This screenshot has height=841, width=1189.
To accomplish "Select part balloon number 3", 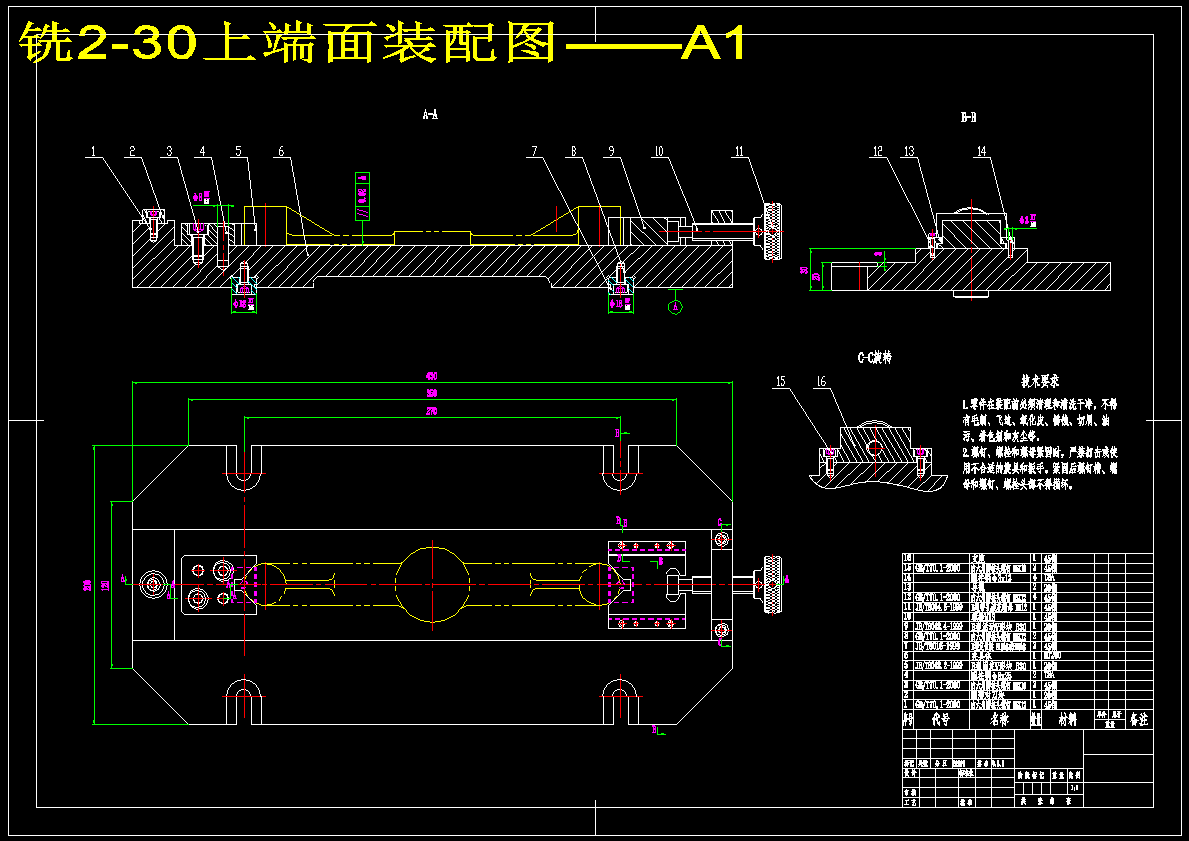I will [x=169, y=152].
